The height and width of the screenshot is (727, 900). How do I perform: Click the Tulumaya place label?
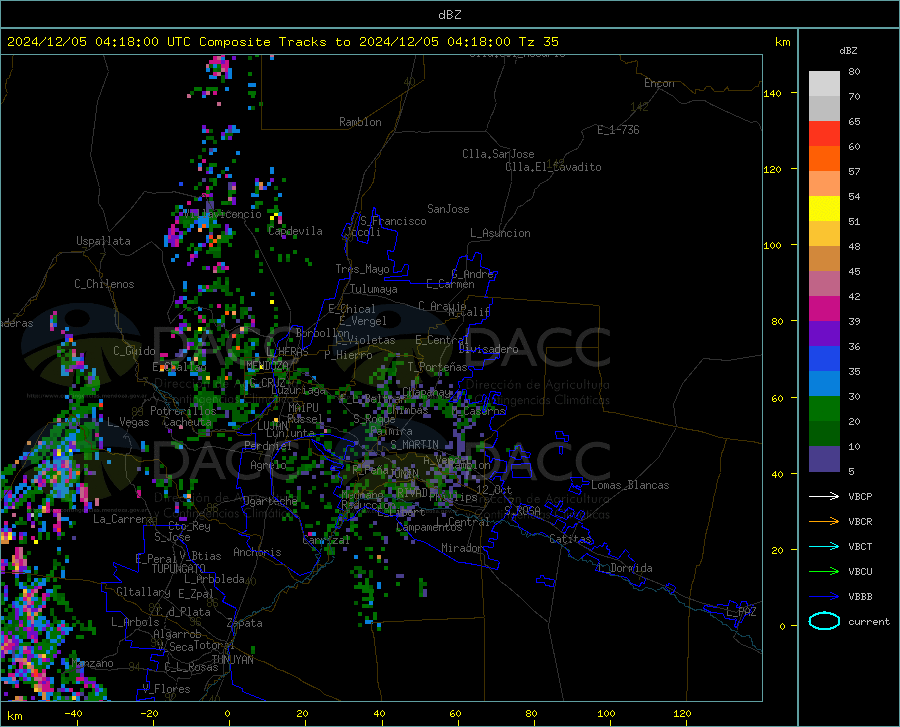(x=374, y=289)
